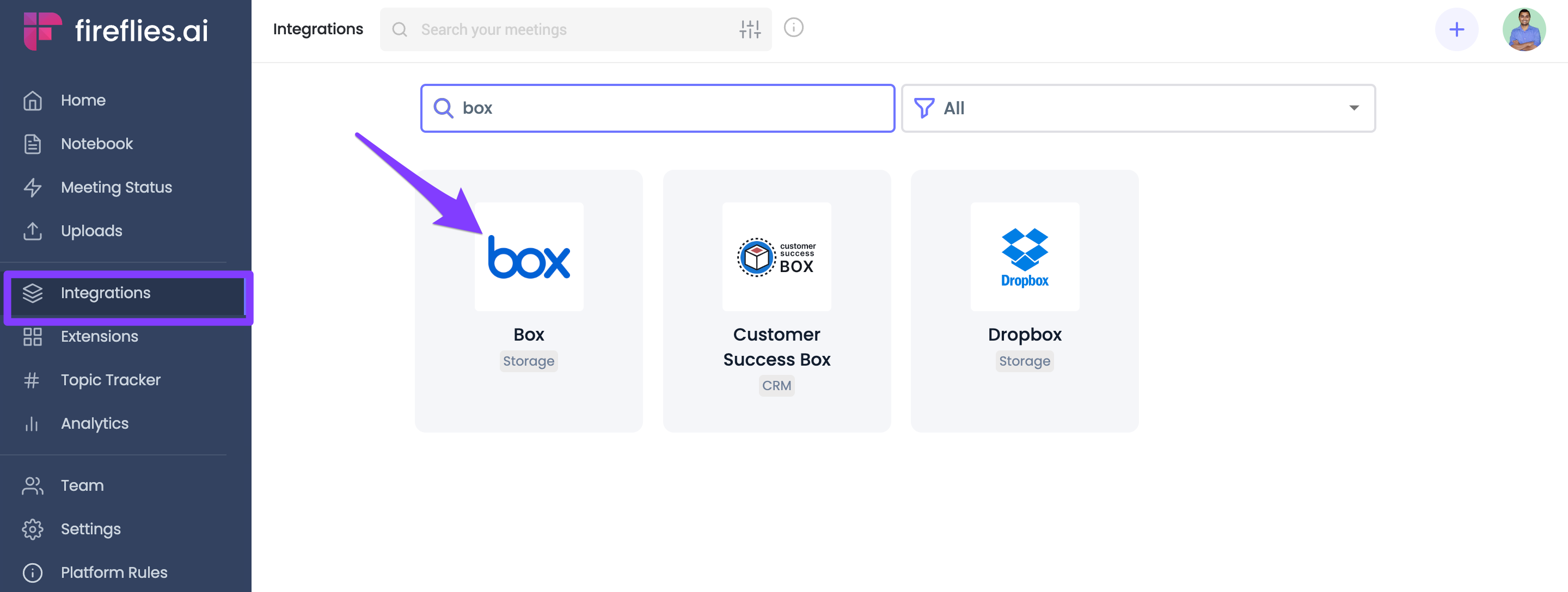Image resolution: width=1568 pixels, height=592 pixels.
Task: Open Team page
Action: point(82,485)
